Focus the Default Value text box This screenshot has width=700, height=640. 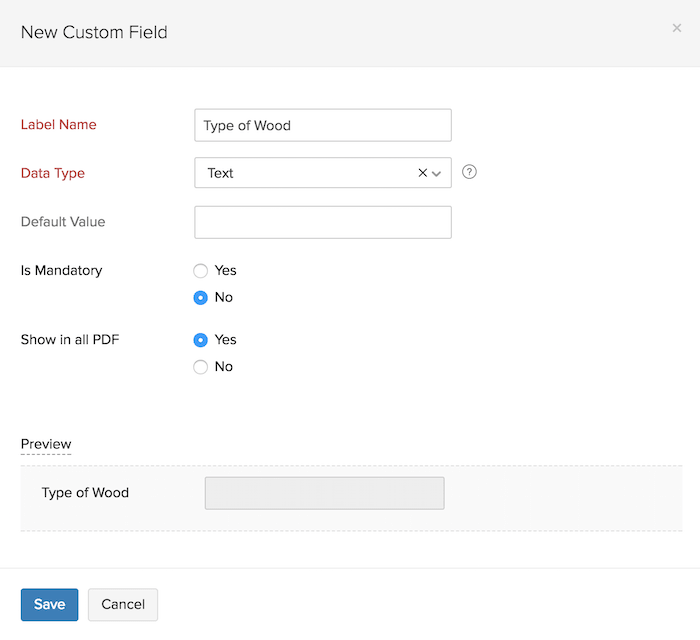[322, 222]
